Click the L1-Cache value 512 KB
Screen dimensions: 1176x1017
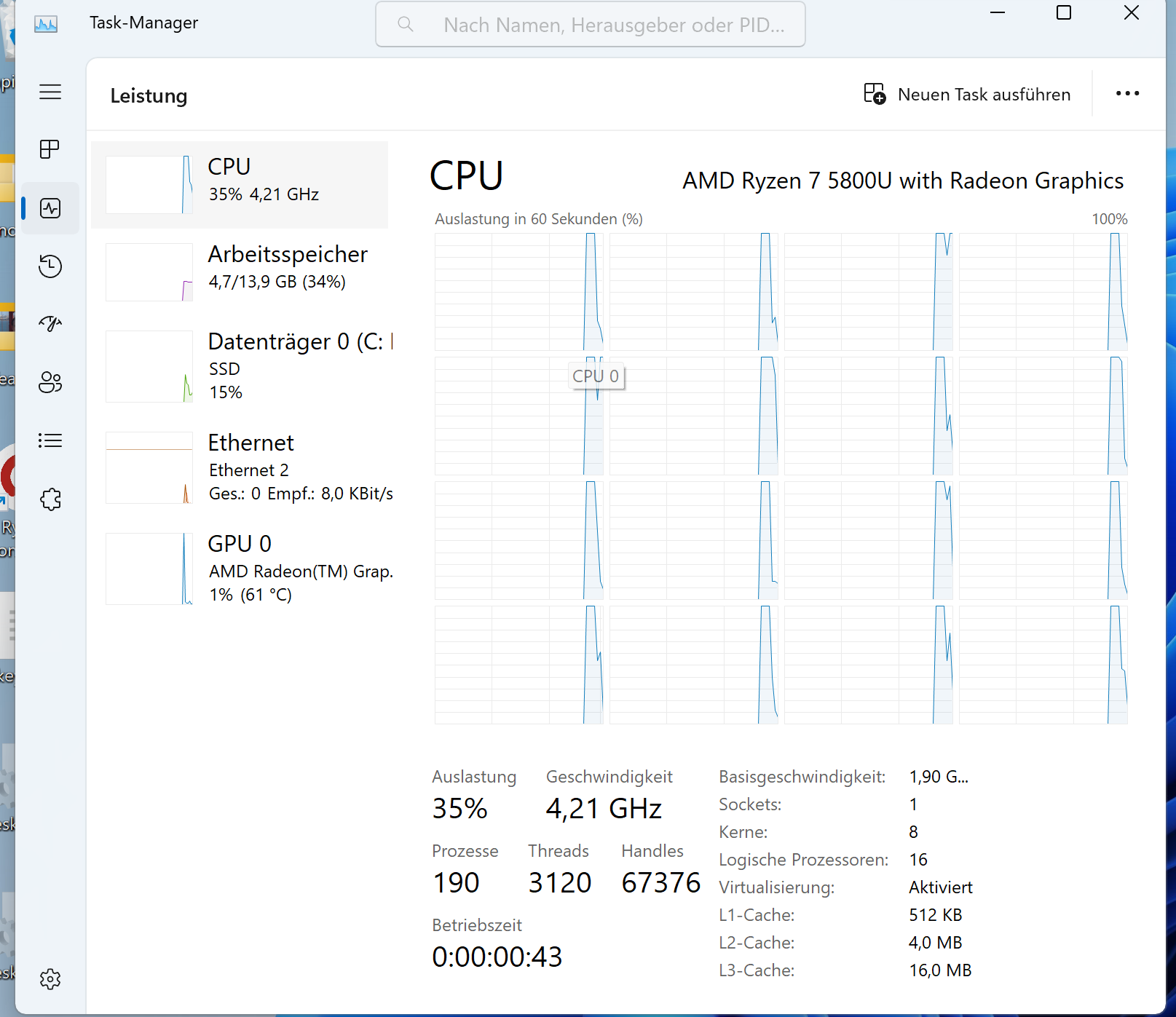(x=936, y=915)
